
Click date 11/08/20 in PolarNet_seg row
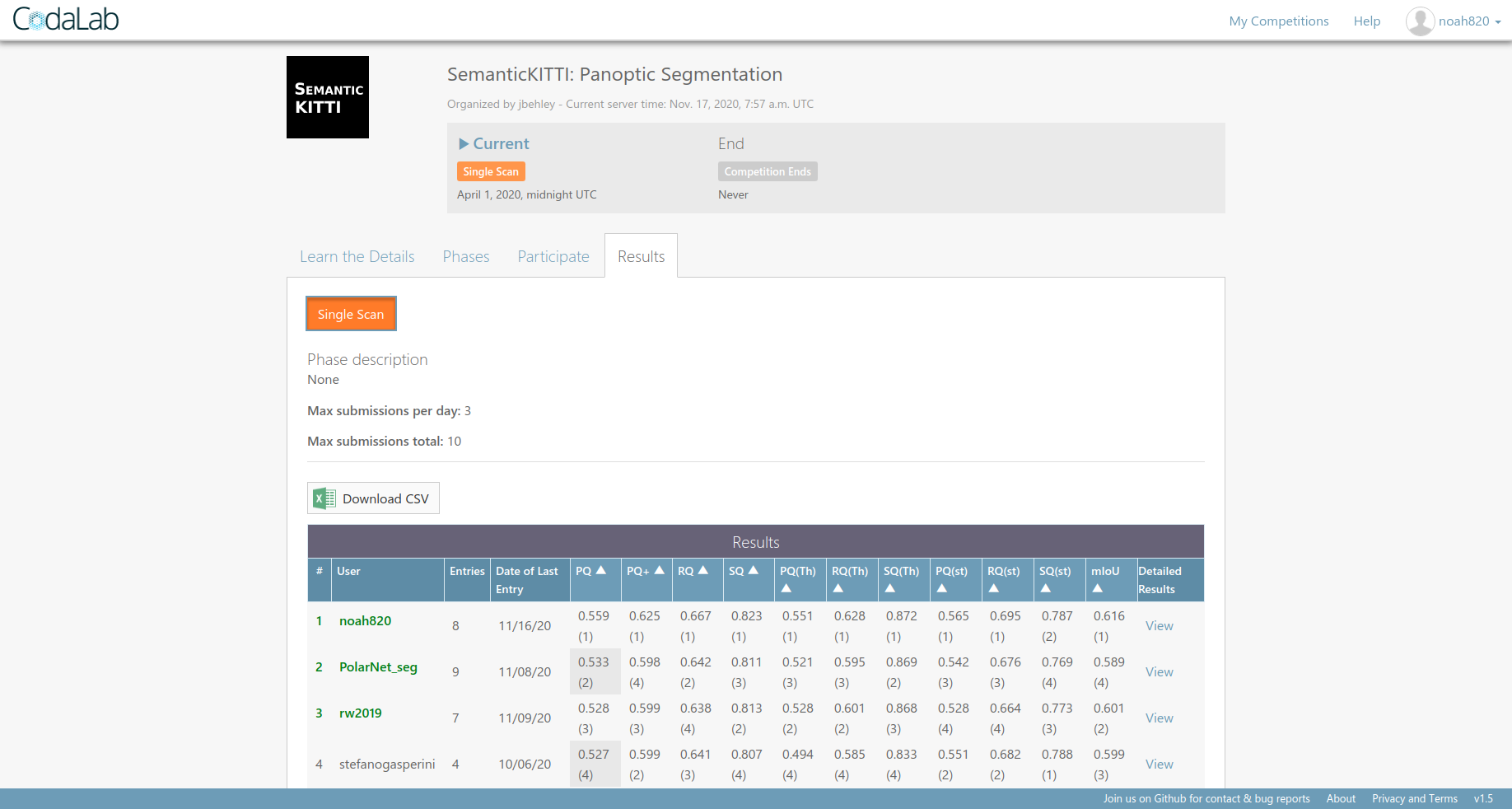(525, 671)
